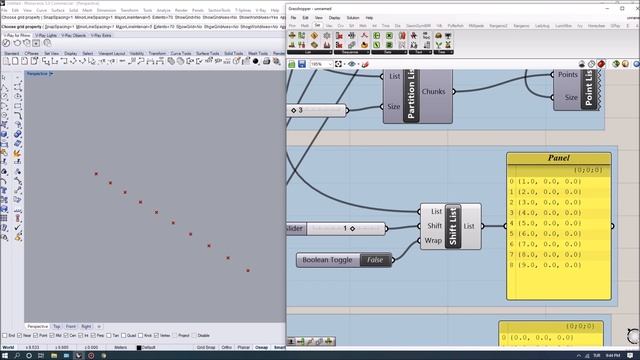Toggle the Mid osnap checkbox

pyautogui.click(x=52, y=336)
